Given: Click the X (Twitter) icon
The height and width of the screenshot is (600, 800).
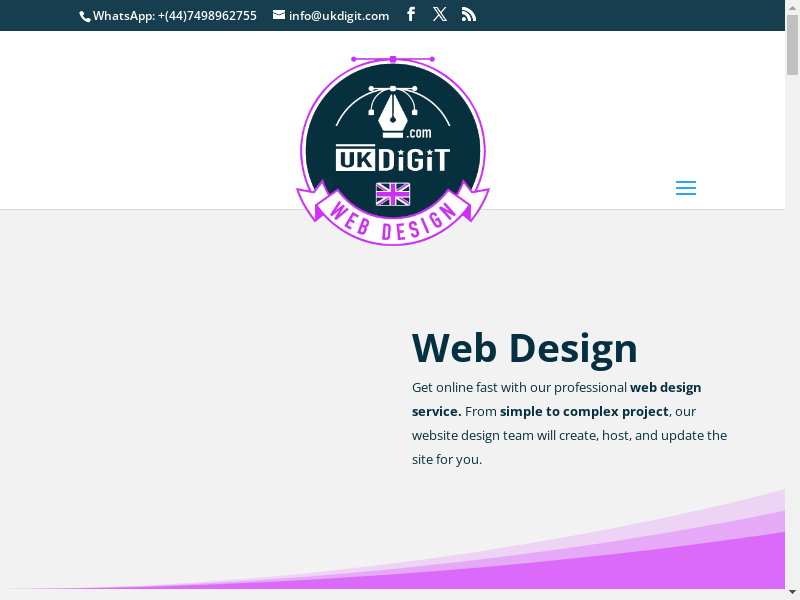Looking at the screenshot, I should (x=440, y=14).
